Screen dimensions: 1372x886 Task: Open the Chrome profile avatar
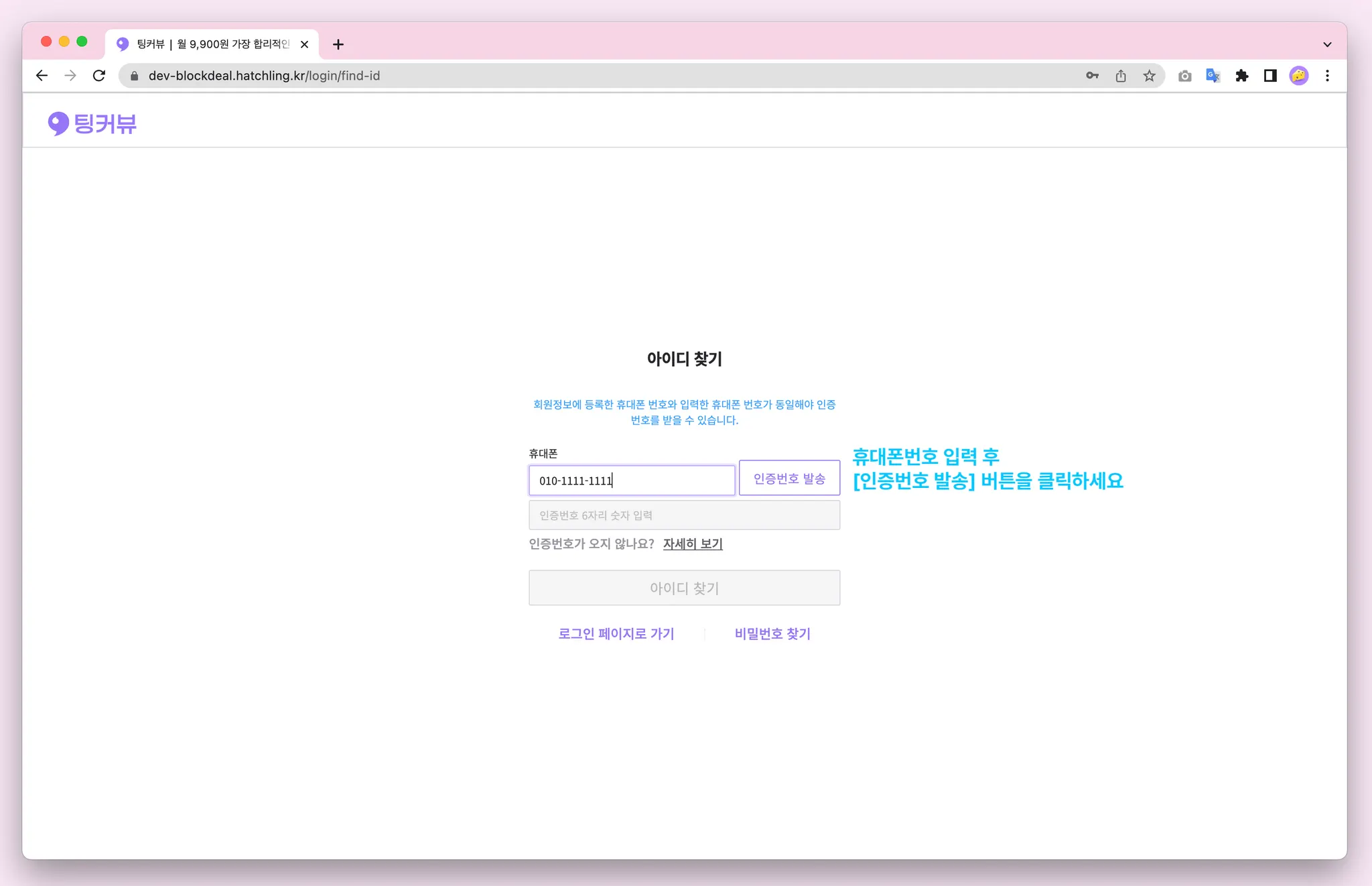click(x=1298, y=76)
